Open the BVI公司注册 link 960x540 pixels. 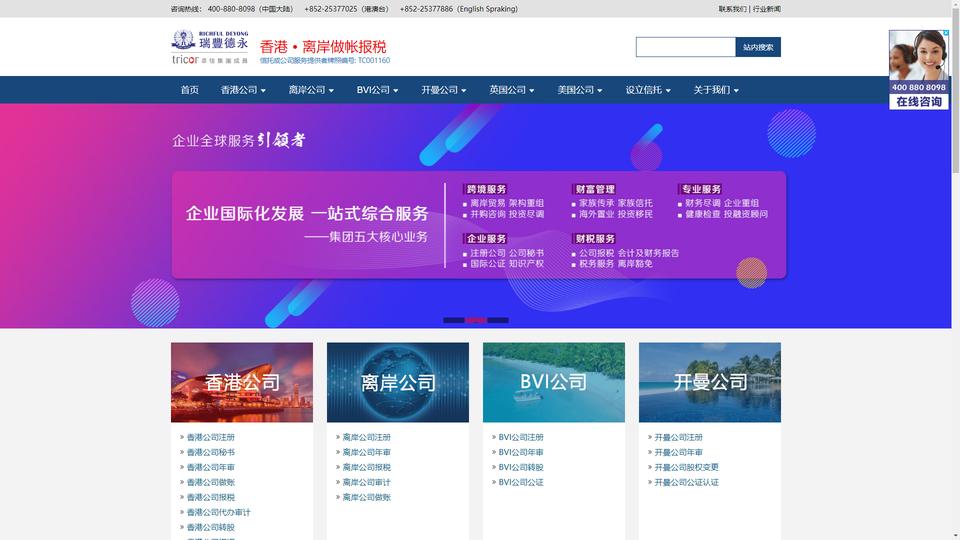[x=521, y=437]
